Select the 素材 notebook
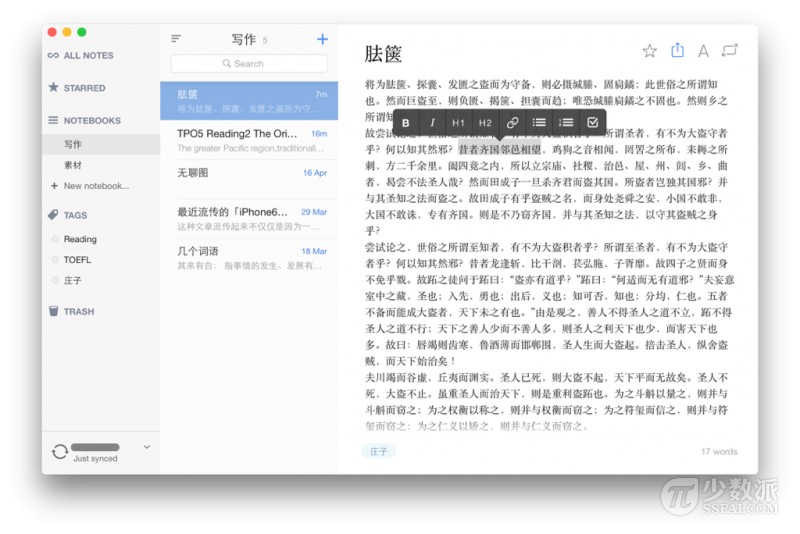Screen dimensions: 800x534 click(73, 165)
